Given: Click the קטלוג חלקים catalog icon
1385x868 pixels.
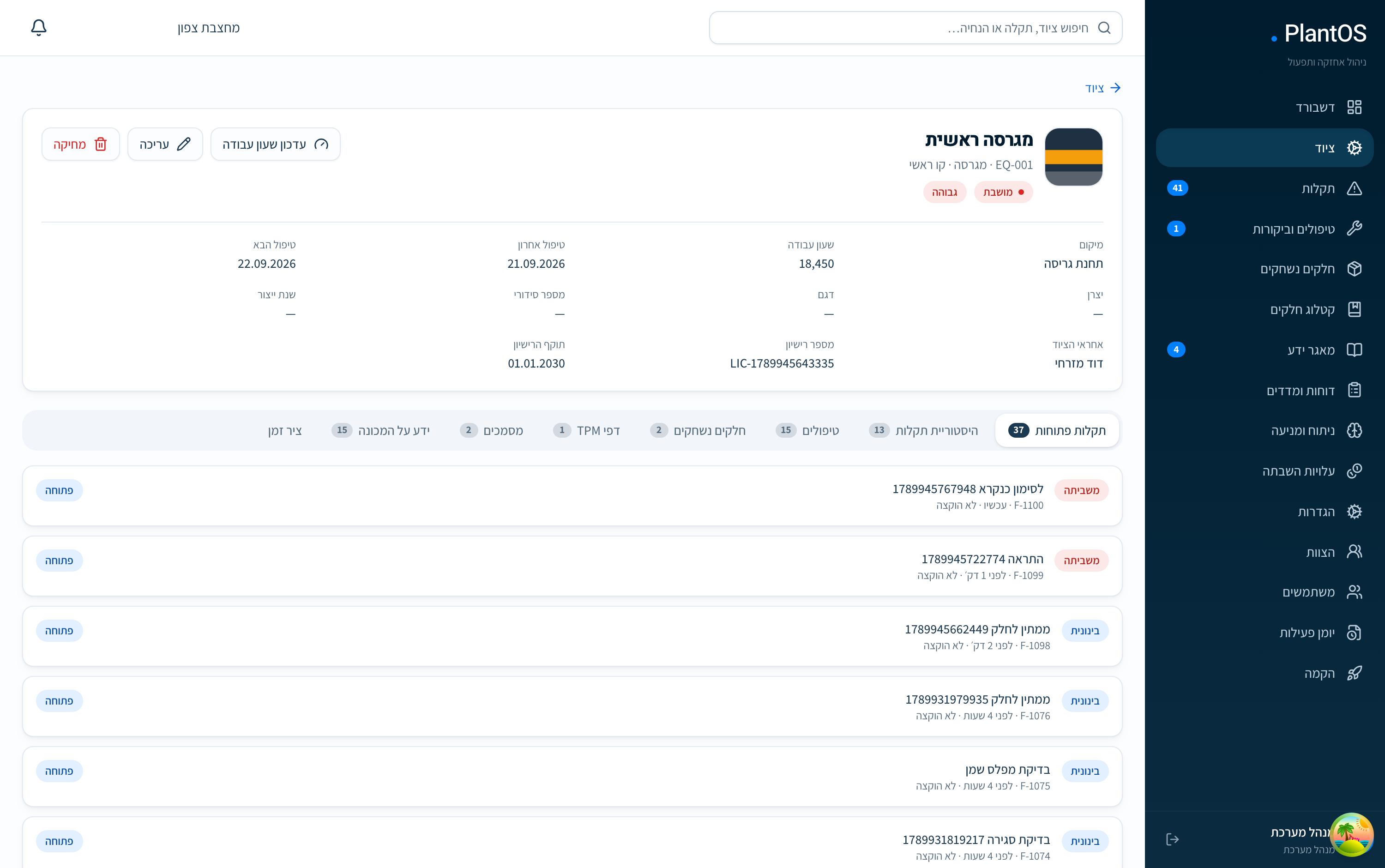Looking at the screenshot, I should tap(1354, 309).
